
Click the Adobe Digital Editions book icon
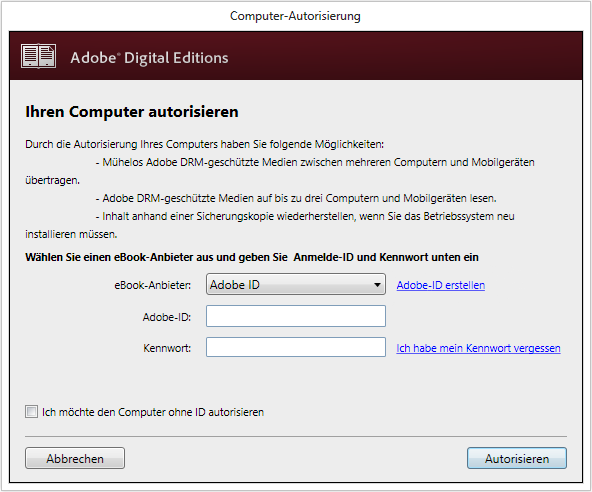39,56
